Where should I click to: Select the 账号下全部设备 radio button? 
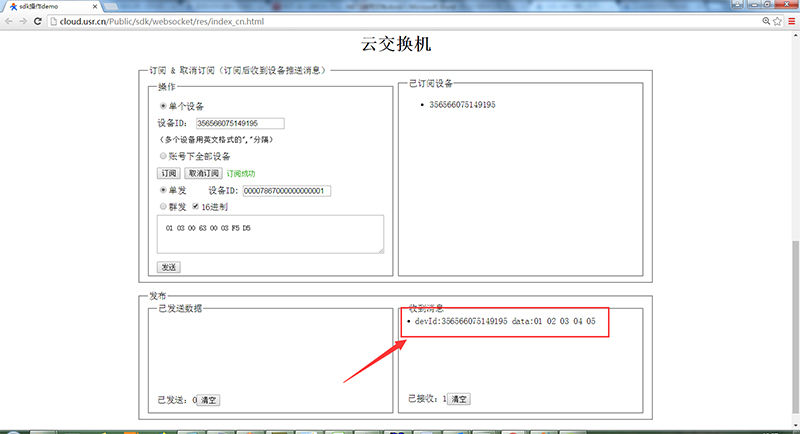pos(163,156)
